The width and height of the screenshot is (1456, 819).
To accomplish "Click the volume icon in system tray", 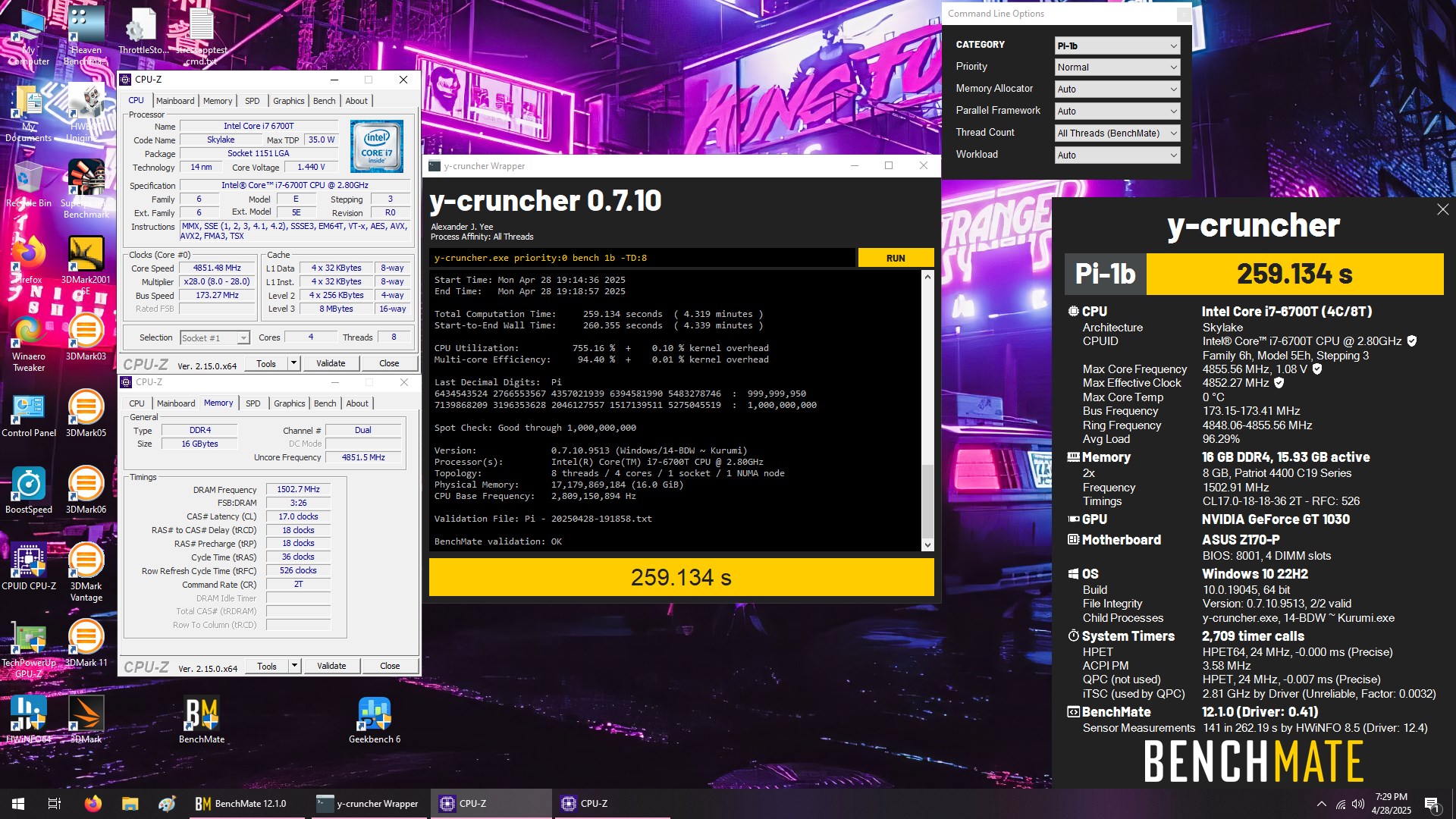I will tap(1358, 804).
